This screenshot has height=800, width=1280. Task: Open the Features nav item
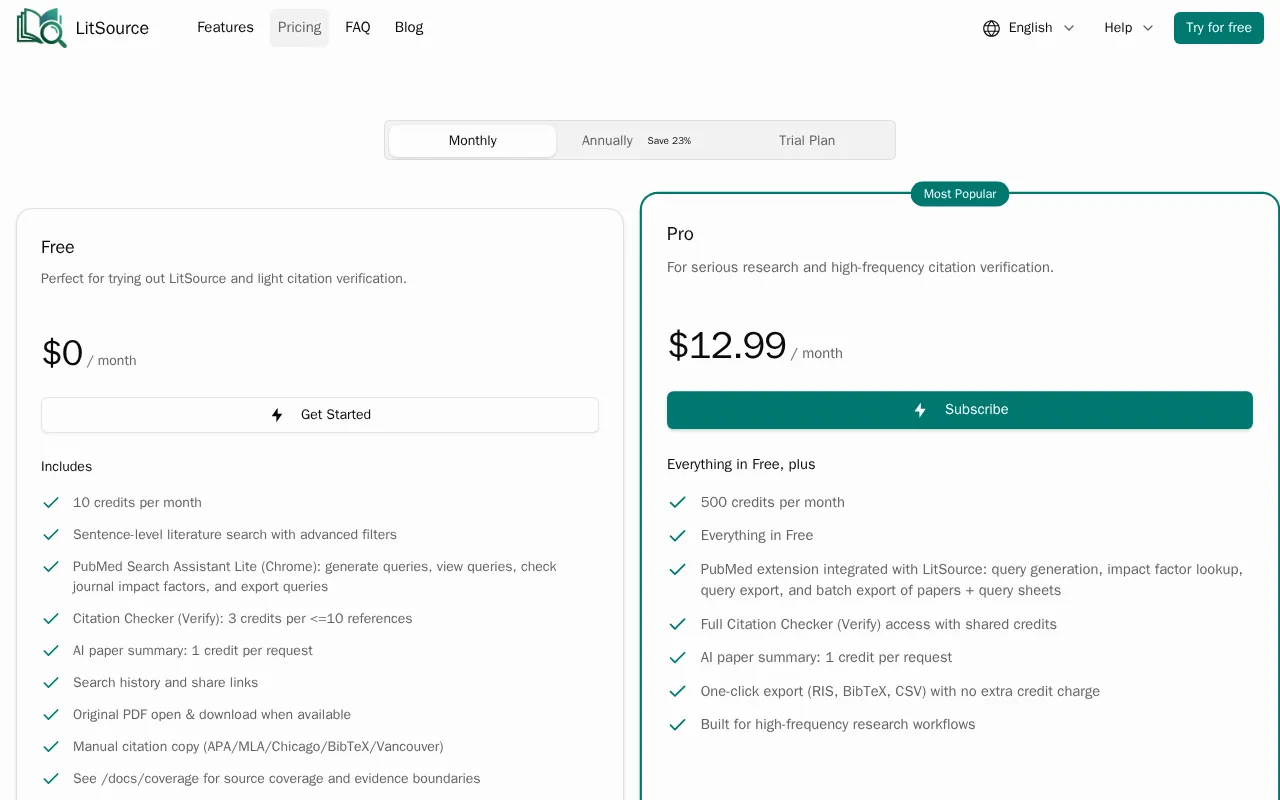point(225,28)
